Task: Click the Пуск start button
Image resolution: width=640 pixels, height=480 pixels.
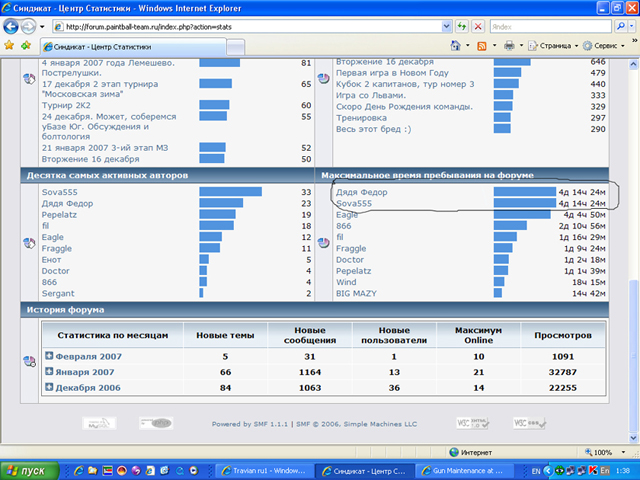Action: 28,469
